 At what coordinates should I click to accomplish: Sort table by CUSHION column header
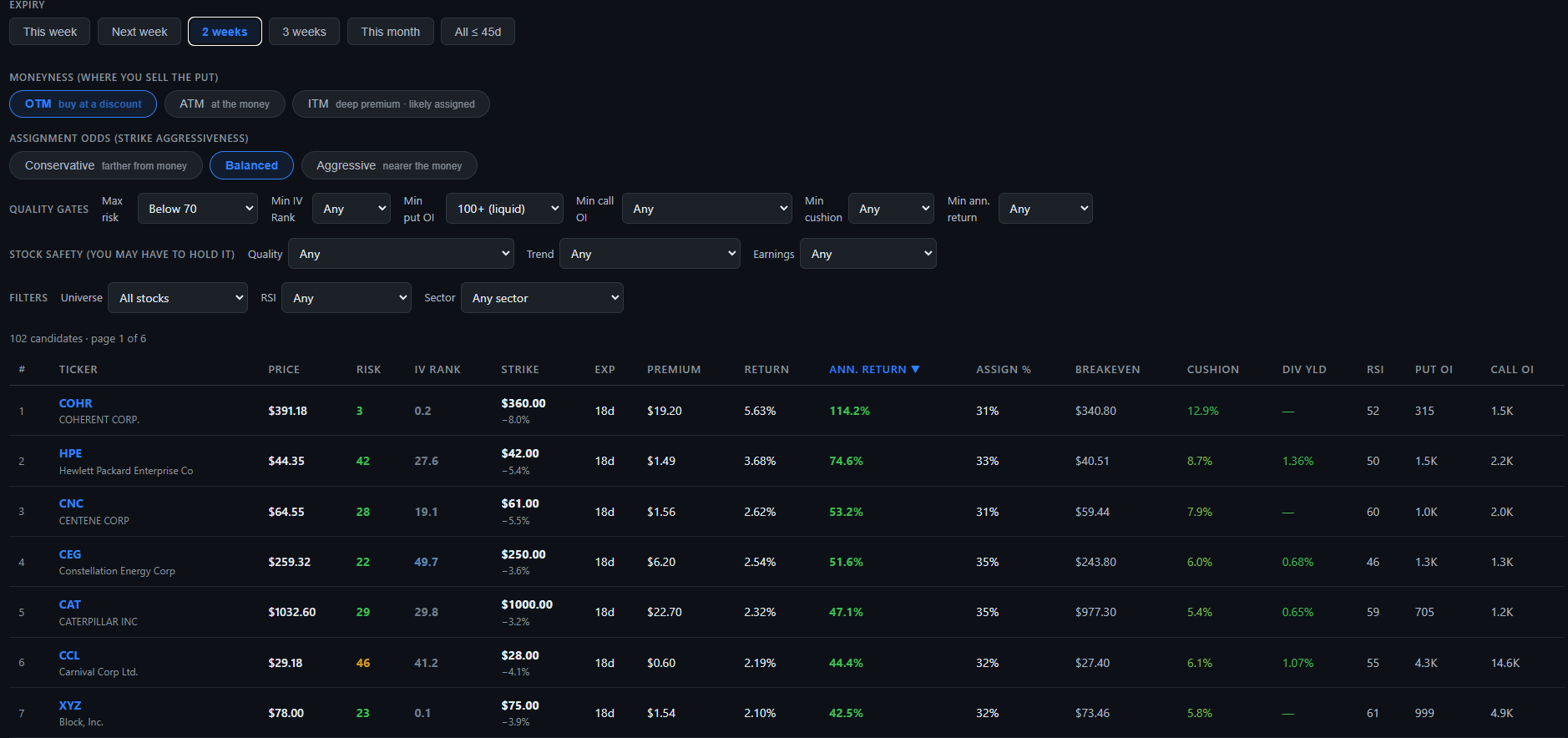point(1213,369)
